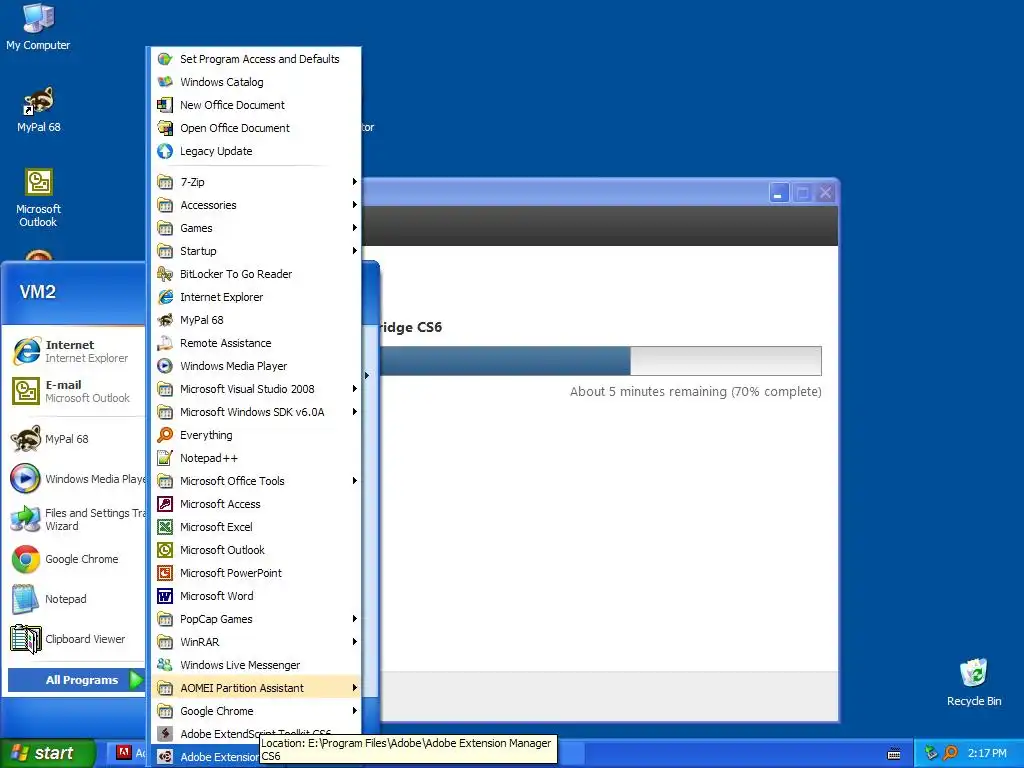This screenshot has width=1024, height=768.
Task: Minimize the Adobe installer window
Action: 778,193
